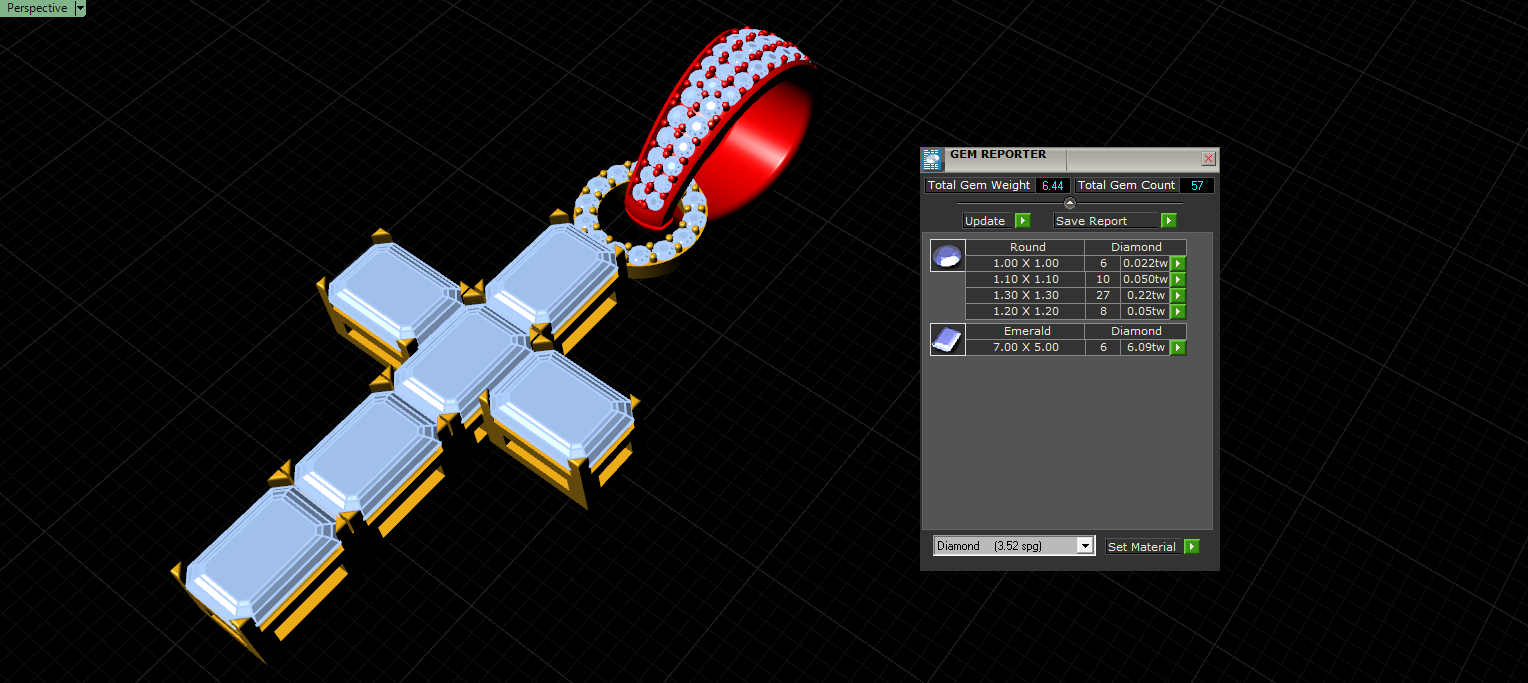Open the Diamond material dropdown
1528x683 pixels.
tap(1014, 546)
